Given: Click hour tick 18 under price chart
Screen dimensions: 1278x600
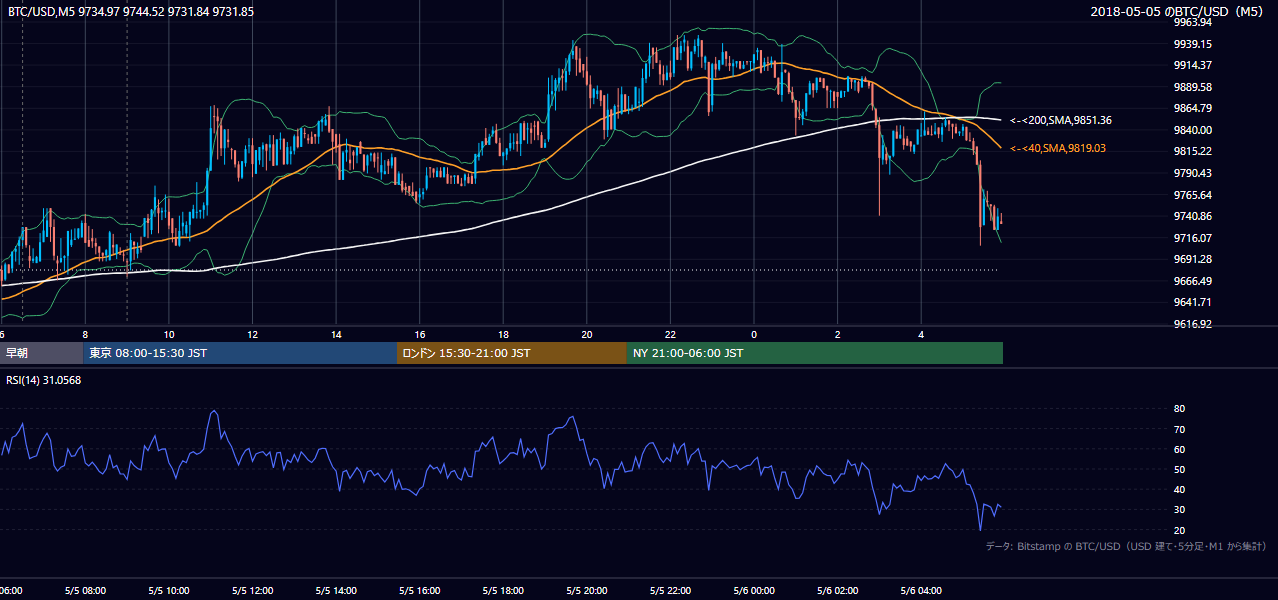Looking at the screenshot, I should pyautogui.click(x=503, y=335).
